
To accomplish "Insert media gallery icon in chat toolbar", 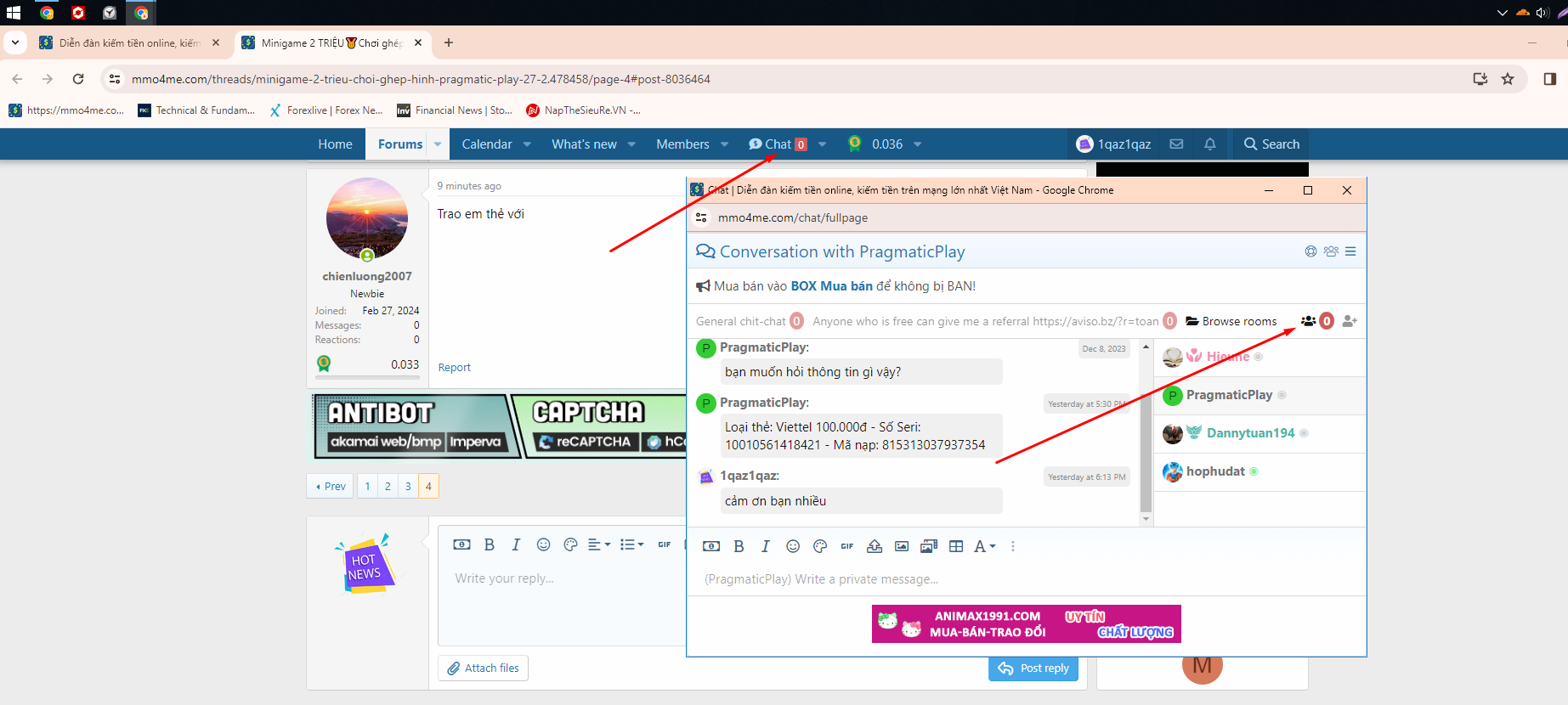I will click(929, 546).
